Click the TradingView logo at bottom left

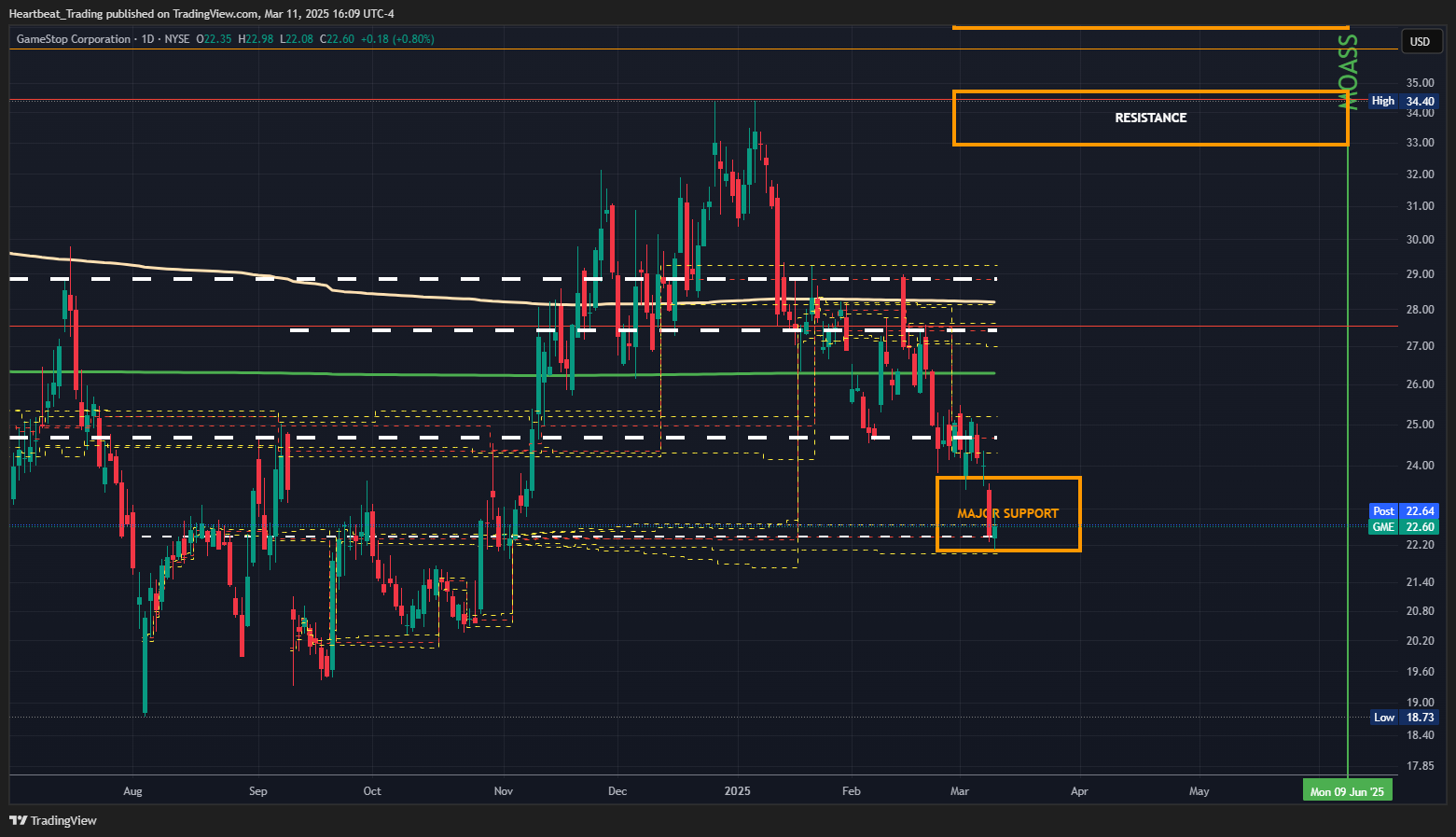(x=53, y=820)
